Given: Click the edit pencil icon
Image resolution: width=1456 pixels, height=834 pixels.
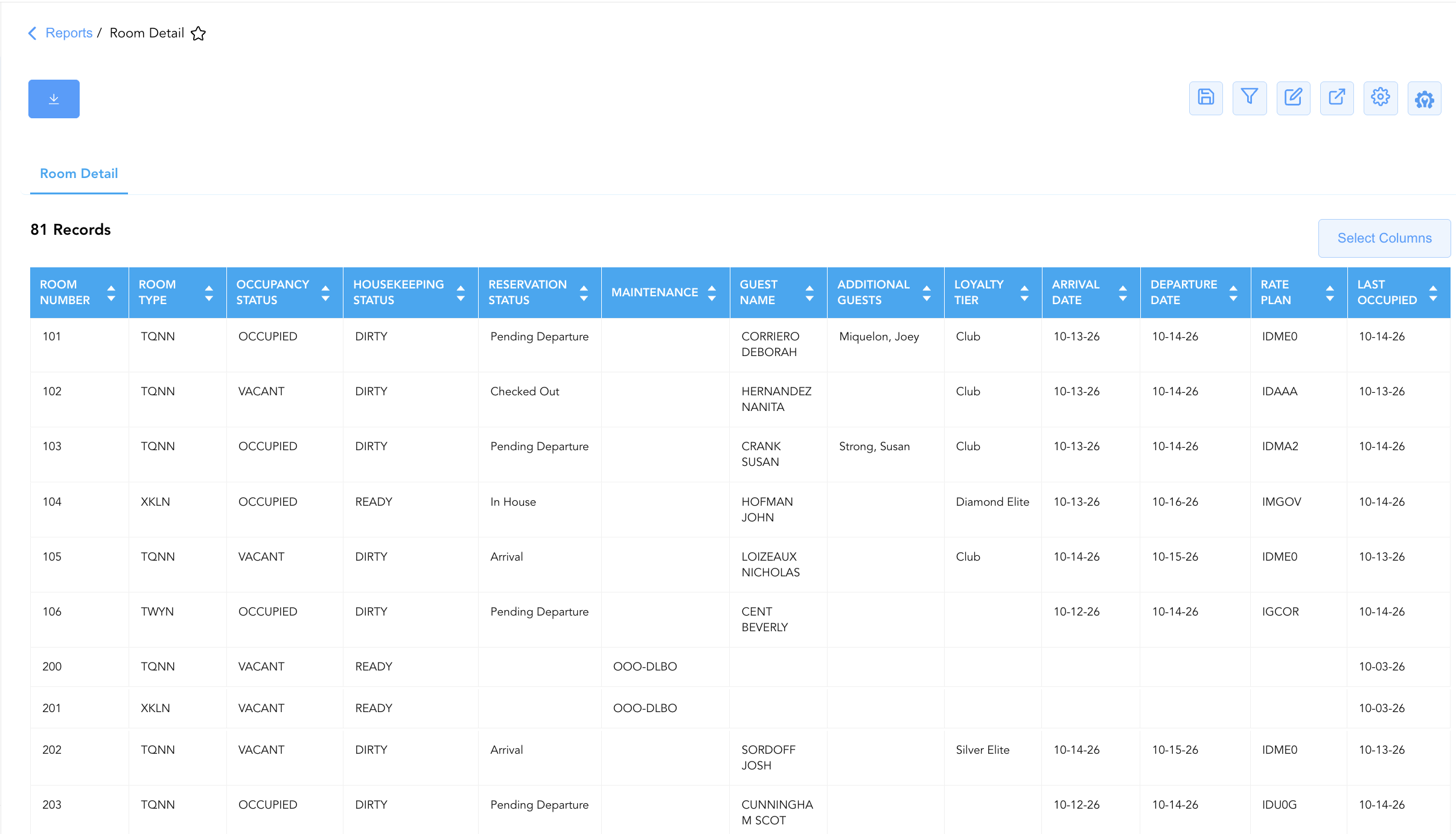Looking at the screenshot, I should coord(1293,98).
